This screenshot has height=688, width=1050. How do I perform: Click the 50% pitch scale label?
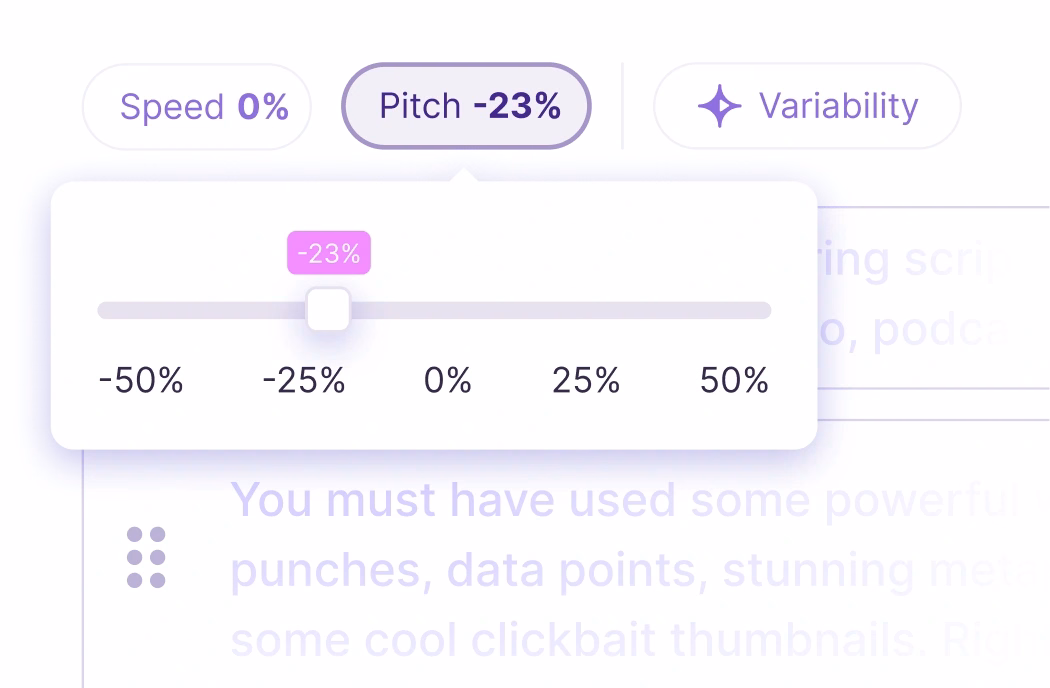pyautogui.click(x=734, y=380)
